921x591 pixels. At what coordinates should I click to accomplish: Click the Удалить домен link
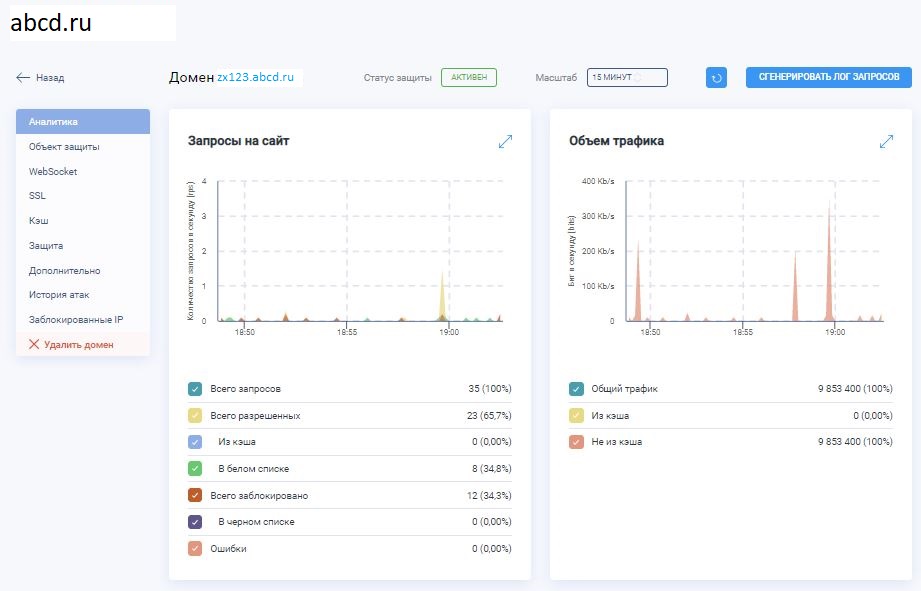tap(79, 344)
